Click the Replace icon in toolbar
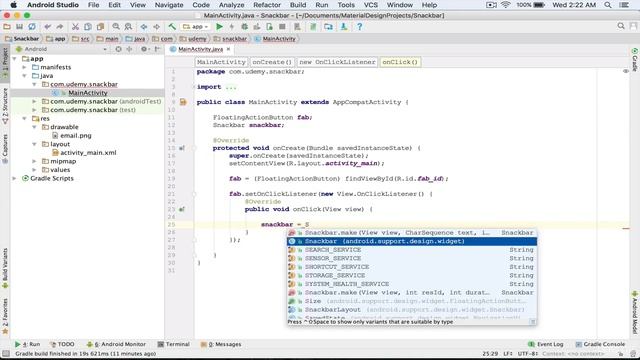Viewport: 640px width, 360px height. pos(128,27)
